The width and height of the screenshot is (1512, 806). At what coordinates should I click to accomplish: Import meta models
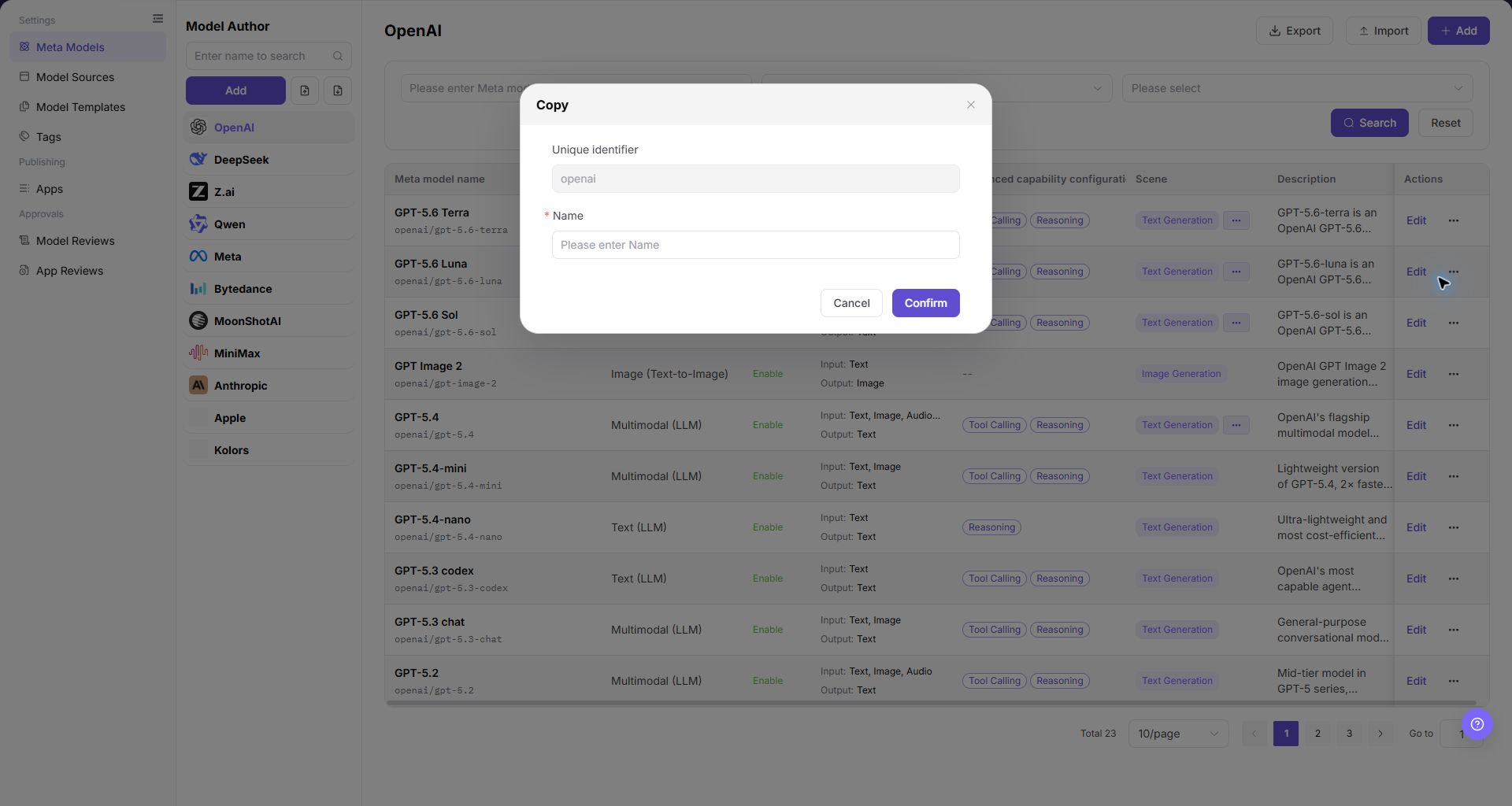[1383, 31]
